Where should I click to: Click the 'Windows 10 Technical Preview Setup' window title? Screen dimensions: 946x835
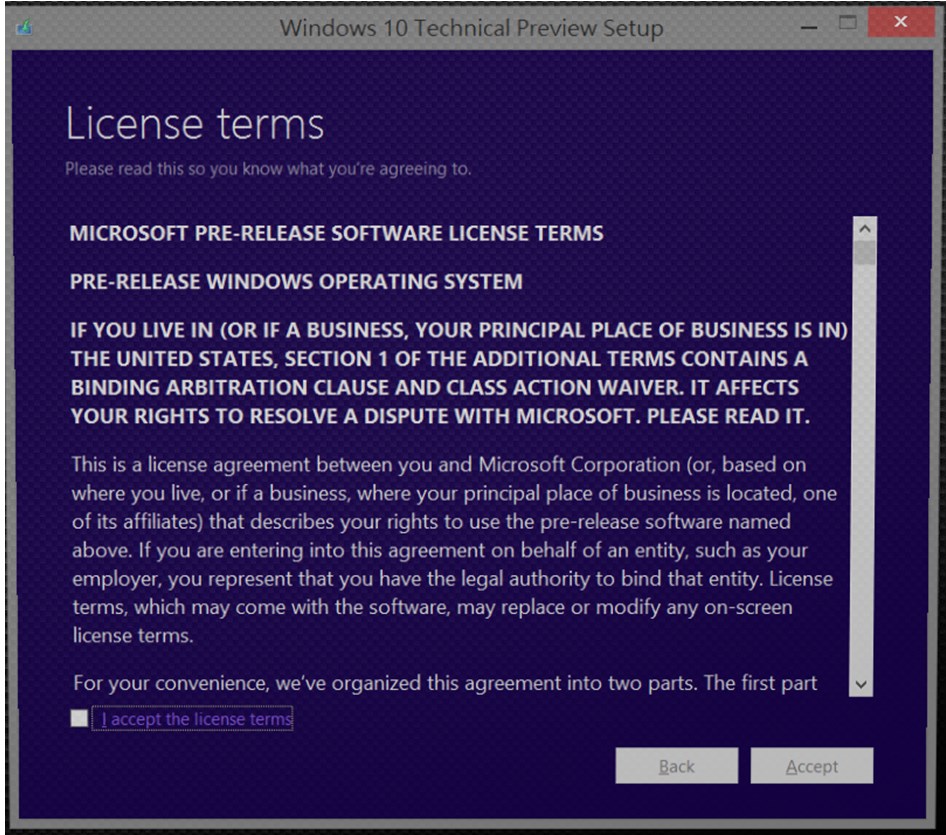tap(471, 28)
